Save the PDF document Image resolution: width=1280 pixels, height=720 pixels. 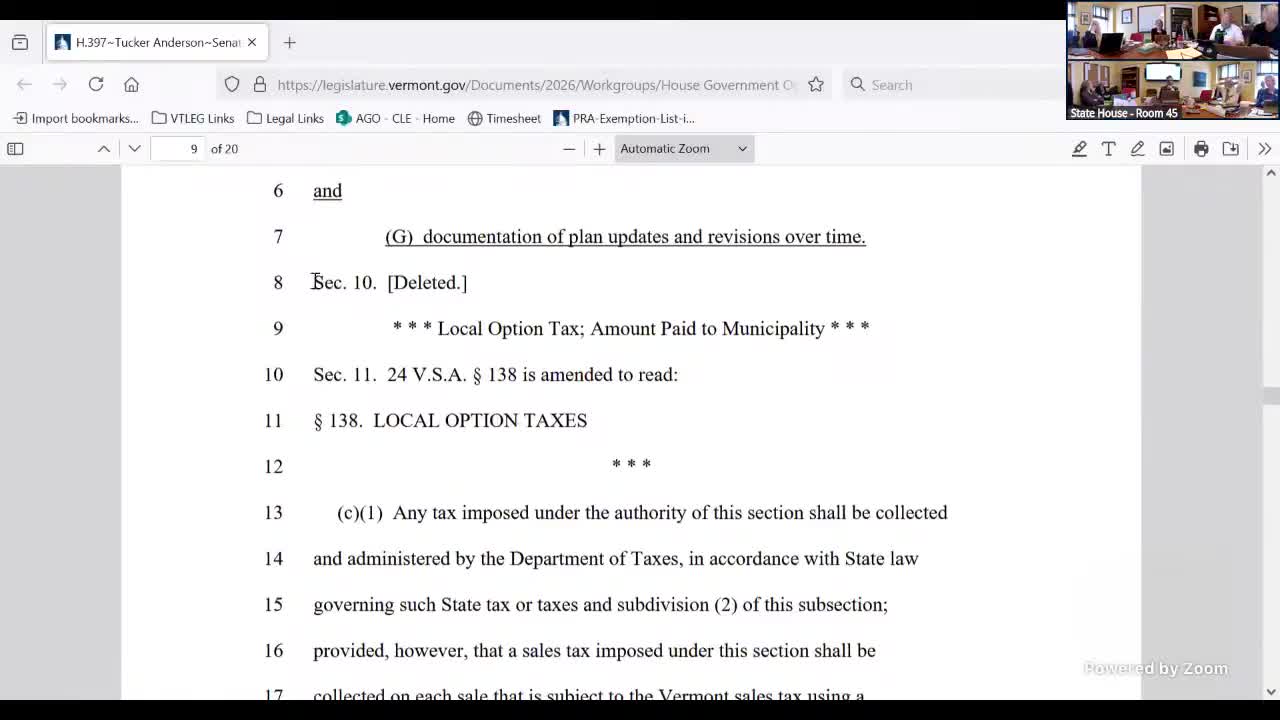click(1230, 149)
